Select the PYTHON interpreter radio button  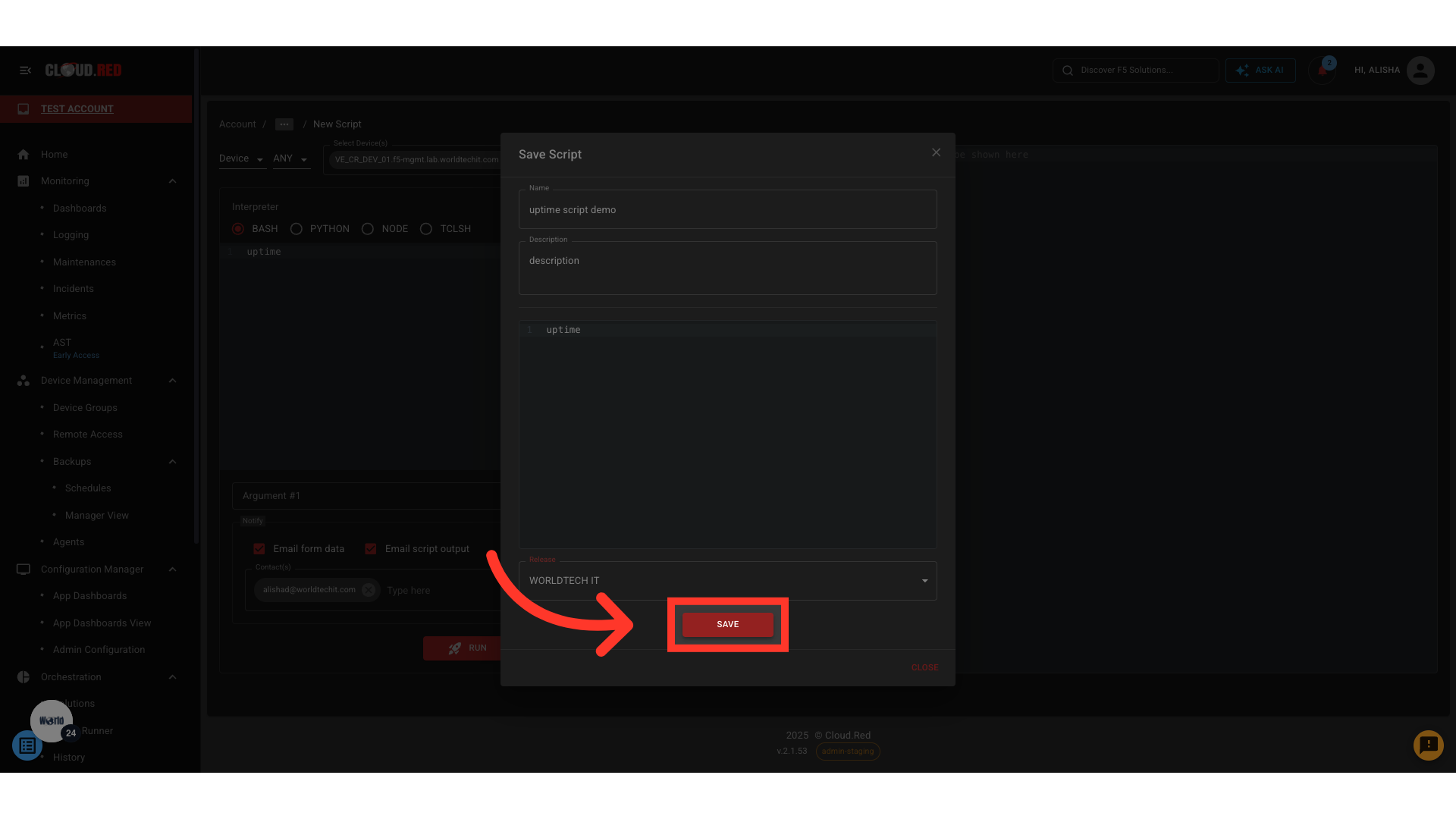(297, 229)
